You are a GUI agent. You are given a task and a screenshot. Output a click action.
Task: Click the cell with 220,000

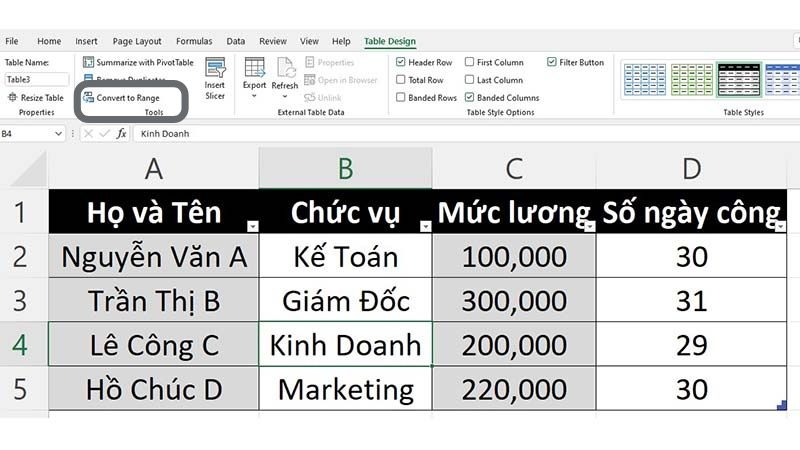coord(514,389)
